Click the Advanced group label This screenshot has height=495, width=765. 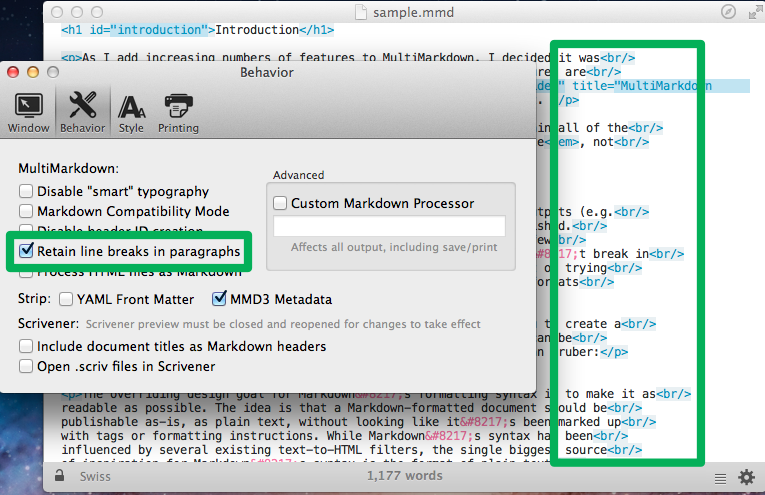pyautogui.click(x=299, y=175)
